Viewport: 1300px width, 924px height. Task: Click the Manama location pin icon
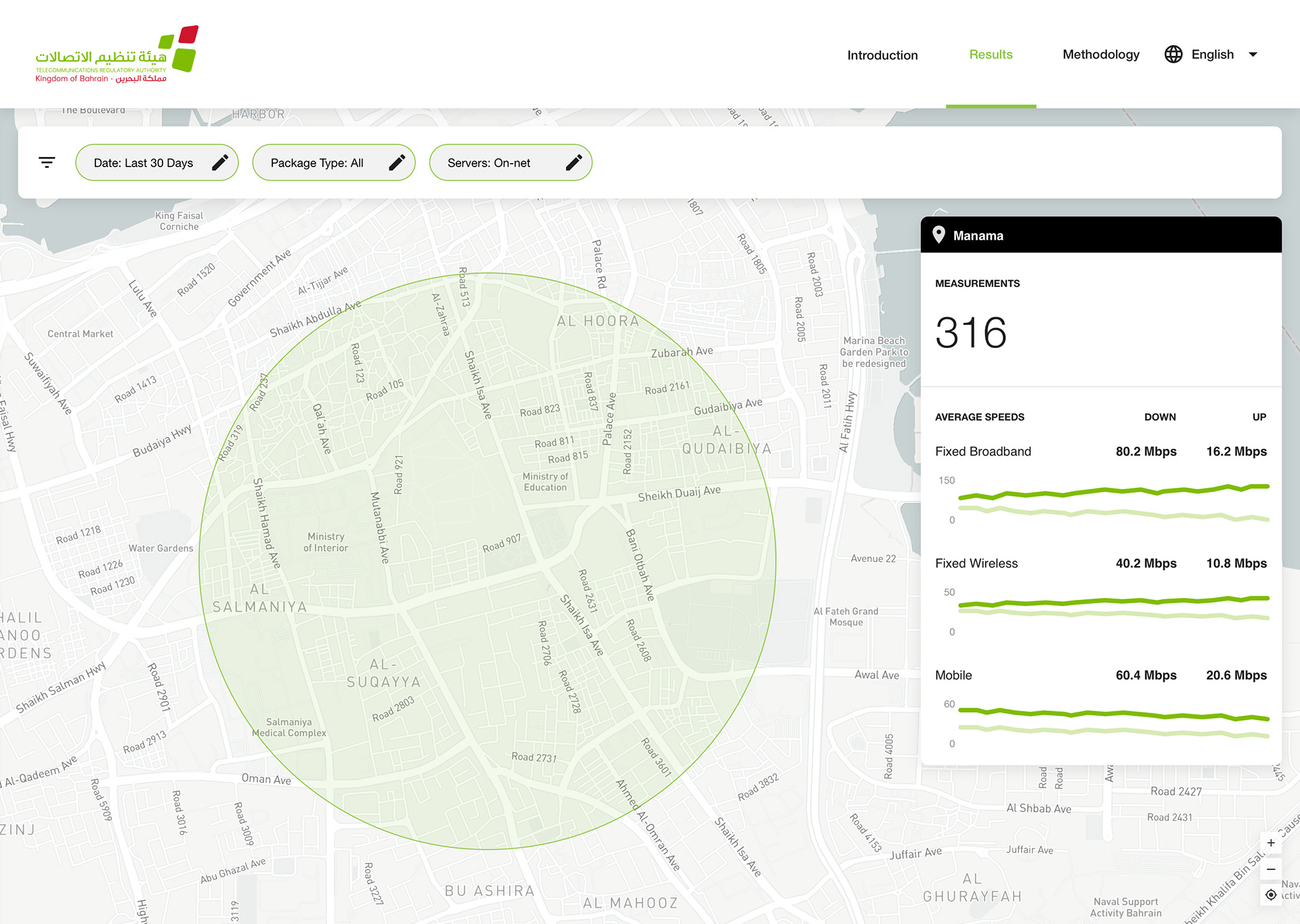[938, 235]
